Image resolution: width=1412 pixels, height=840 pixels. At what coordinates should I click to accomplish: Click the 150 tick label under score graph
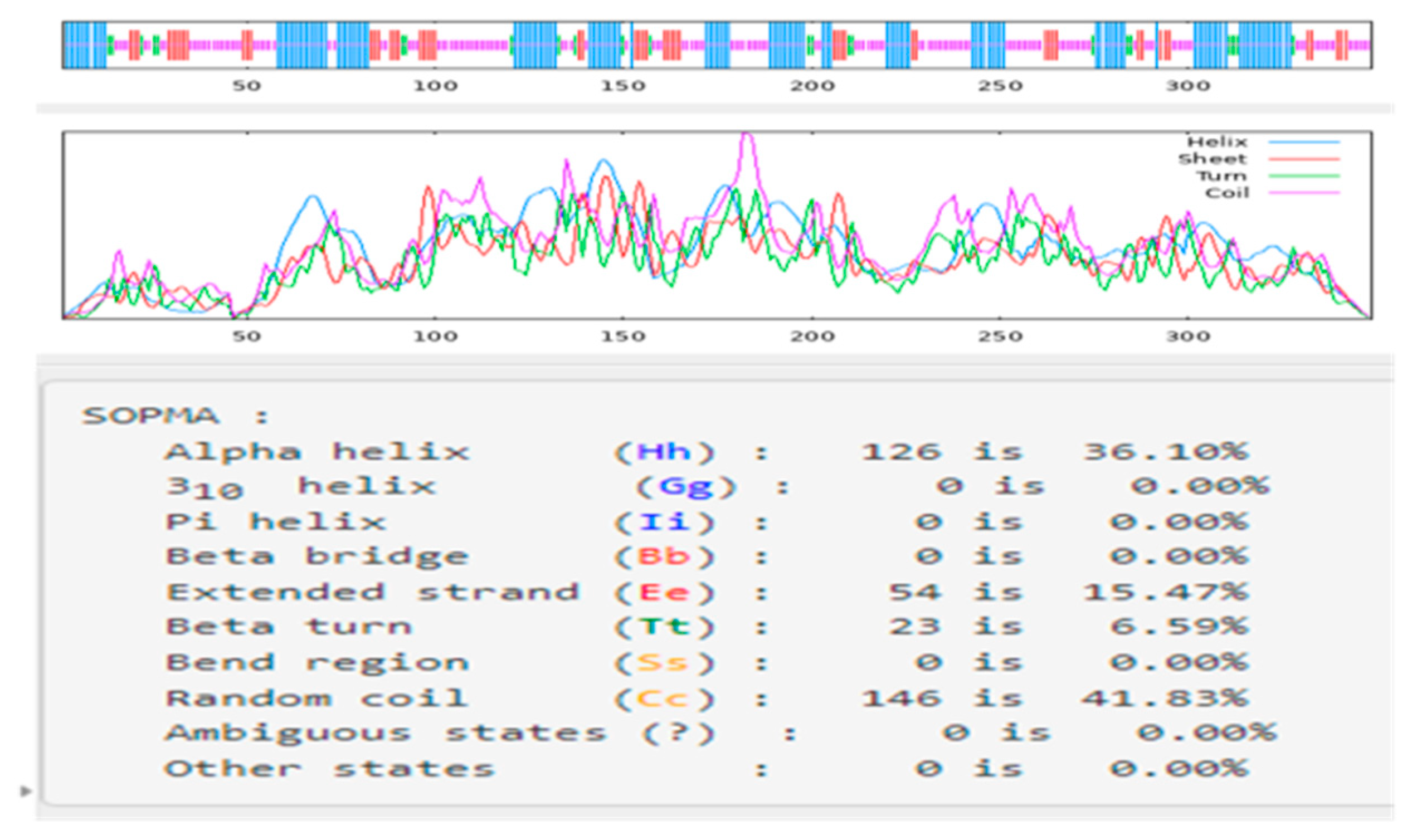pos(623,336)
